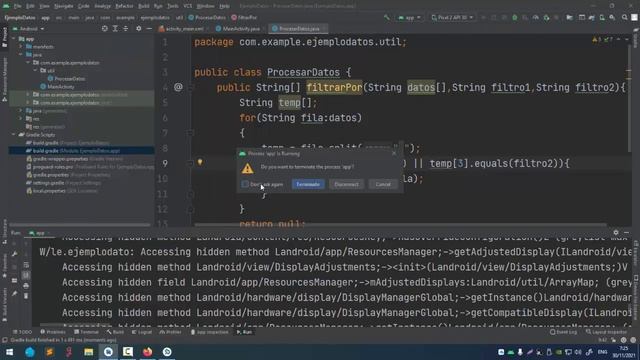Open the app run configuration dropdown

click(409, 18)
